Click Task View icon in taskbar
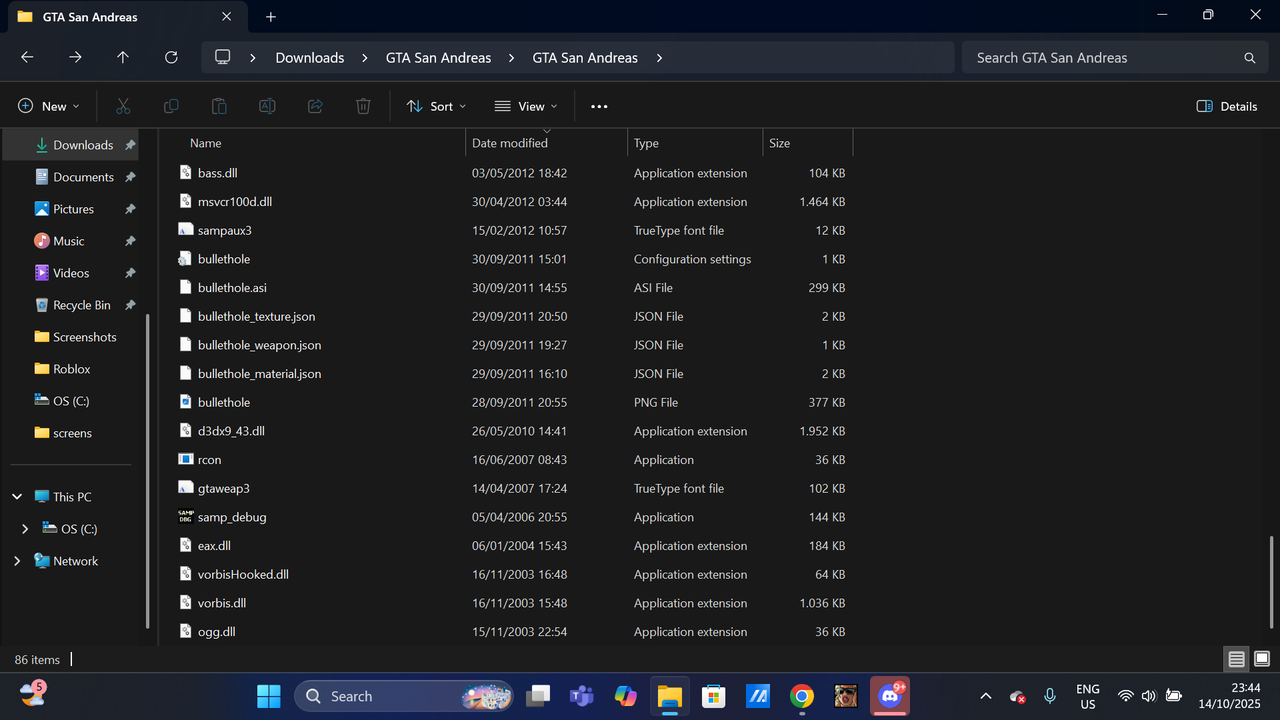Image resolution: width=1280 pixels, height=720 pixels. tap(539, 696)
